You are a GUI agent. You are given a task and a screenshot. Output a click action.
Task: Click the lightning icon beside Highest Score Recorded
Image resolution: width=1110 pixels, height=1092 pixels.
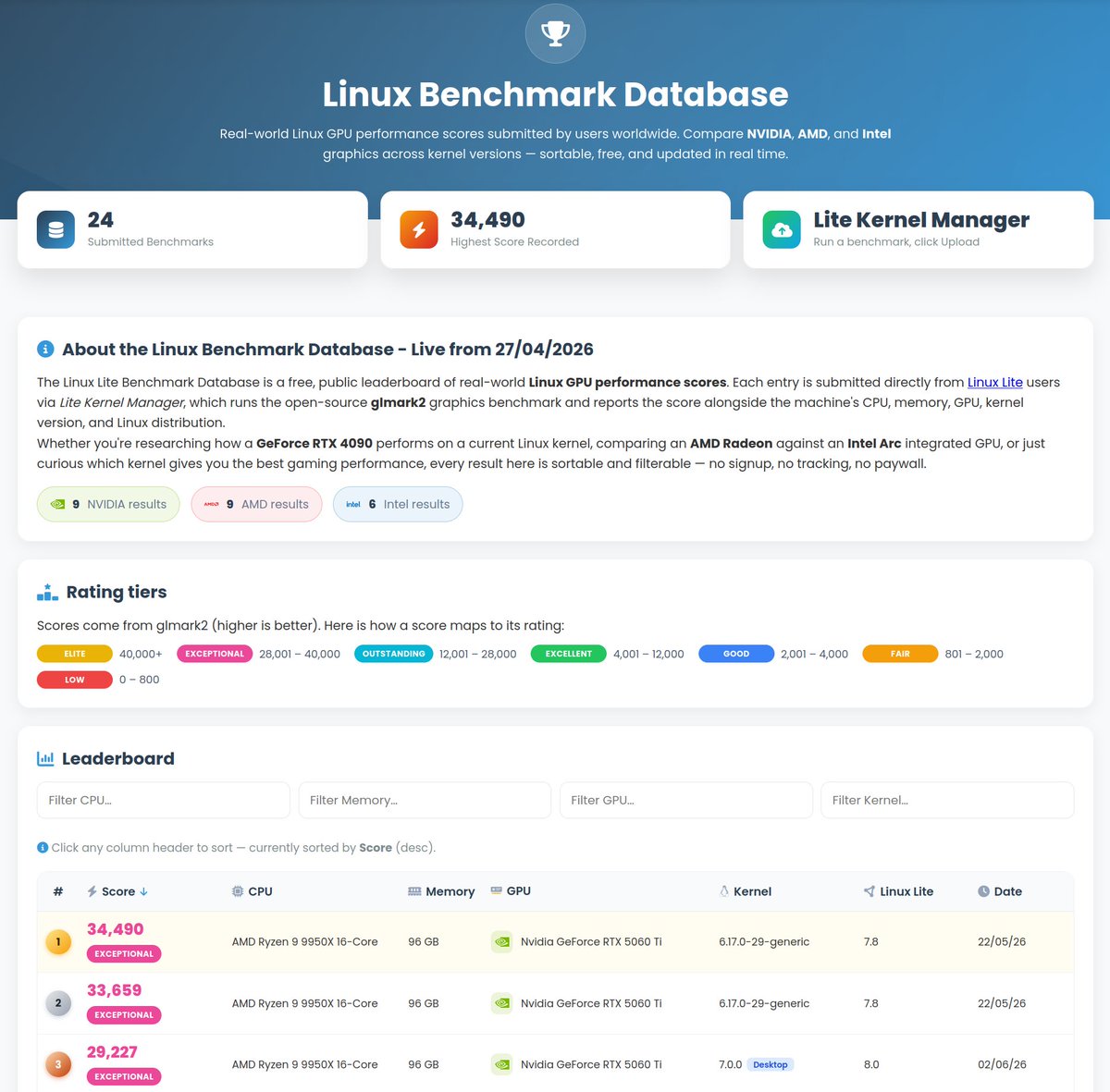coord(419,230)
